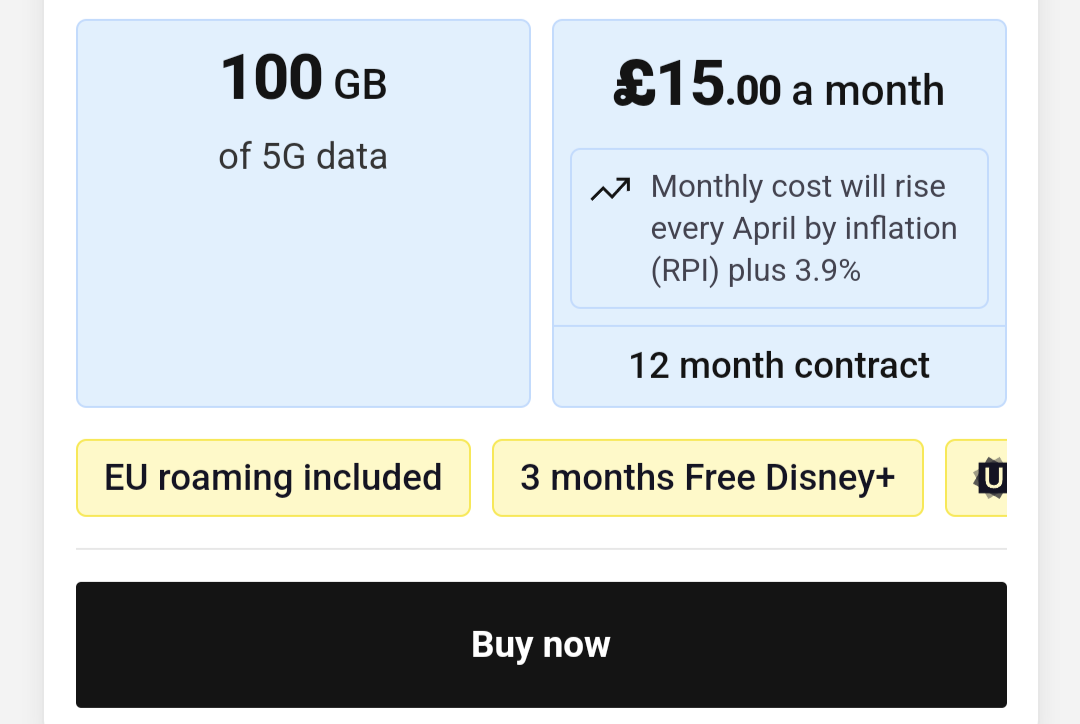Viewport: 1080px width, 724px height.
Task: Open the inflation (RPI) price rise notice
Action: click(x=779, y=228)
